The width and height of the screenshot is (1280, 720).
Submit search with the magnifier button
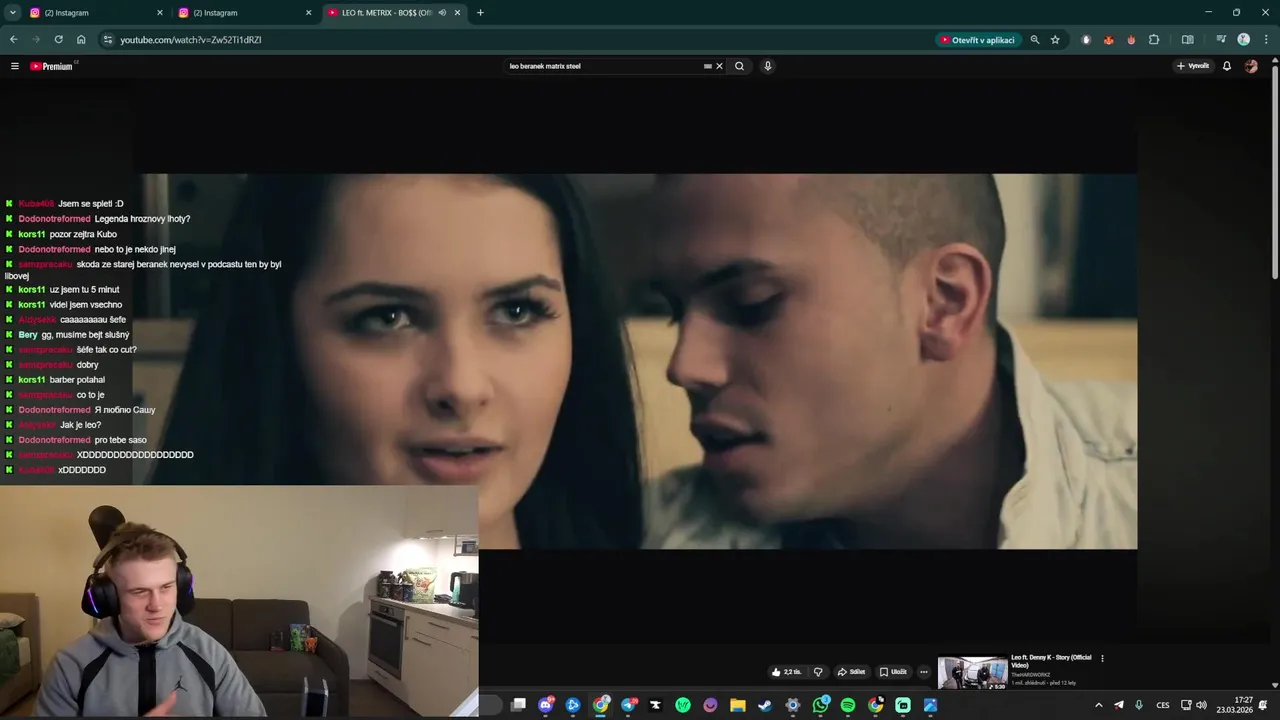[x=739, y=66]
